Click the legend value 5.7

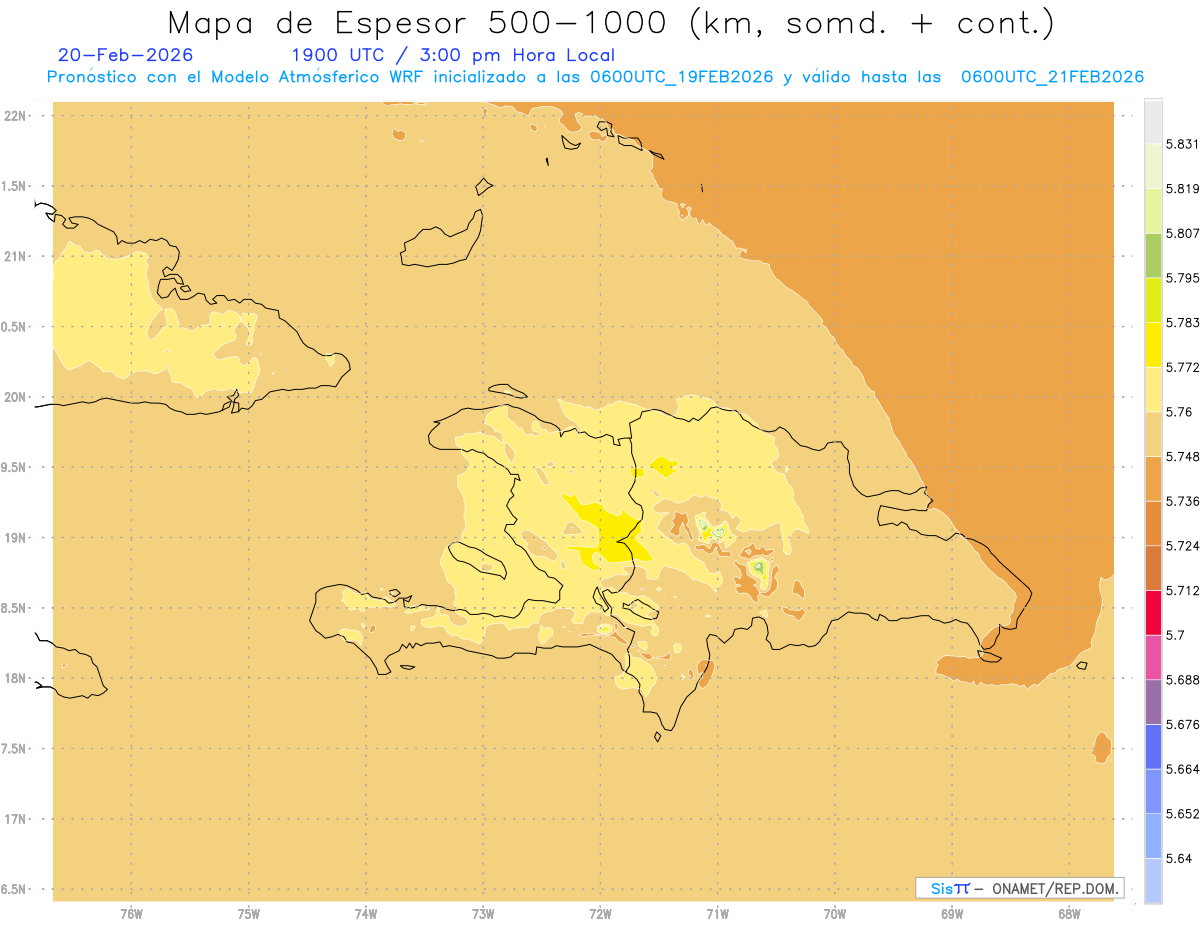(1175, 635)
